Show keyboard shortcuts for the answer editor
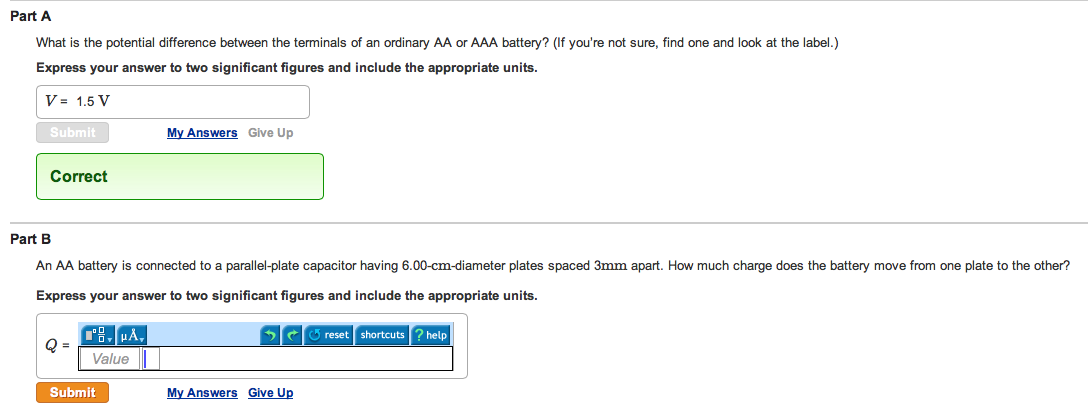 382,335
